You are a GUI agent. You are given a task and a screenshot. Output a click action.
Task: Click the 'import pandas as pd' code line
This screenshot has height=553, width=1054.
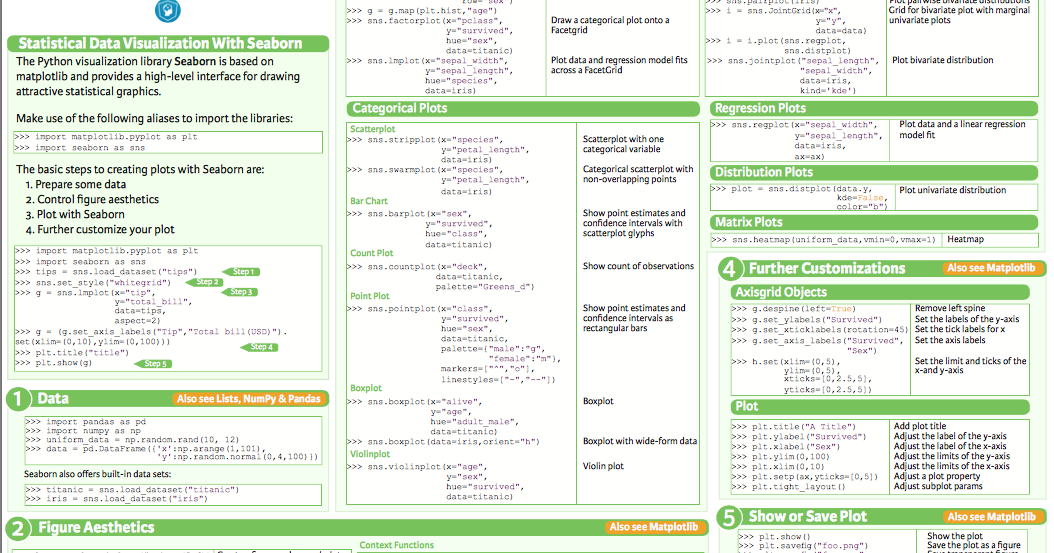point(86,422)
